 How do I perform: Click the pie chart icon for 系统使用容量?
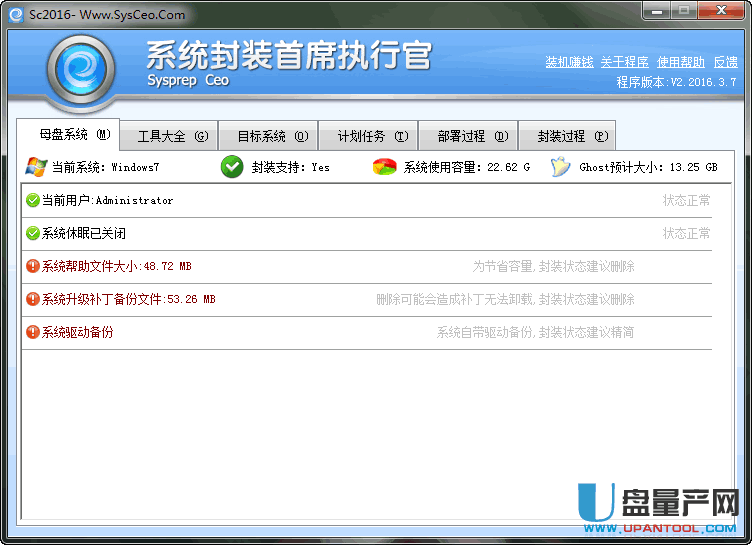[x=384, y=167]
